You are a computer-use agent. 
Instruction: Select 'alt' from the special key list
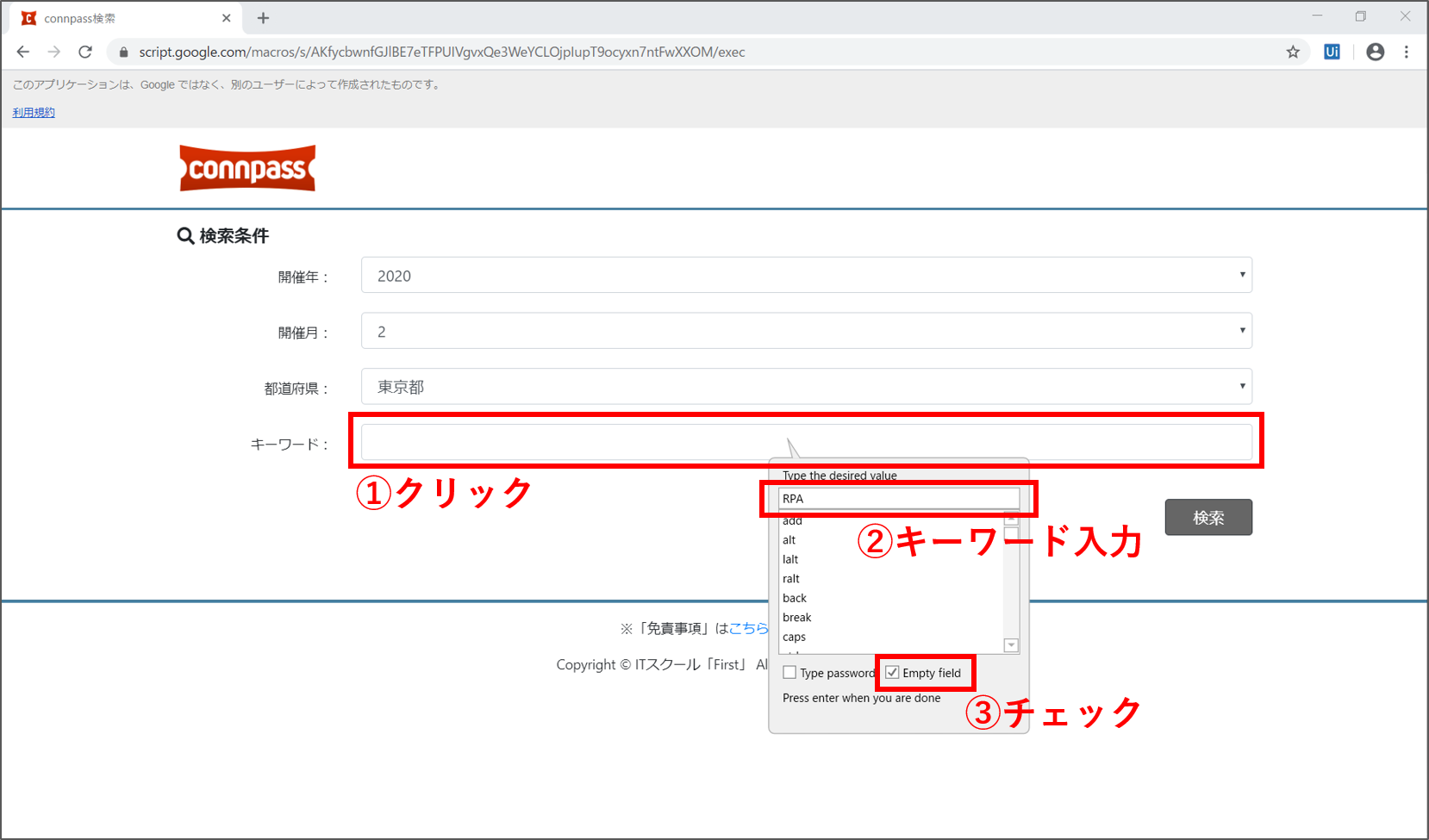[x=789, y=540]
